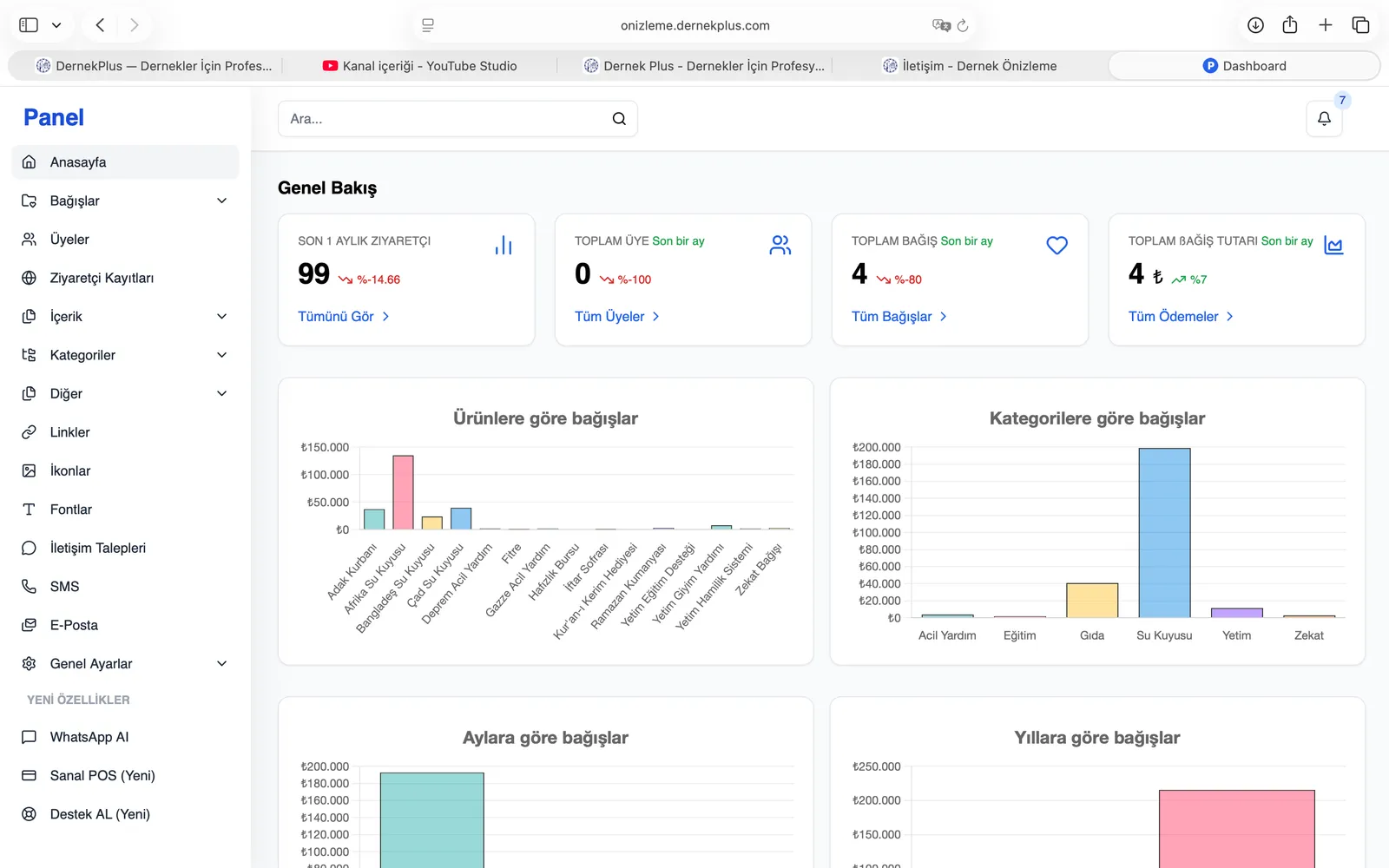Viewport: 1389px width, 868px height.
Task: Open Safari downloads icon
Action: [1255, 25]
